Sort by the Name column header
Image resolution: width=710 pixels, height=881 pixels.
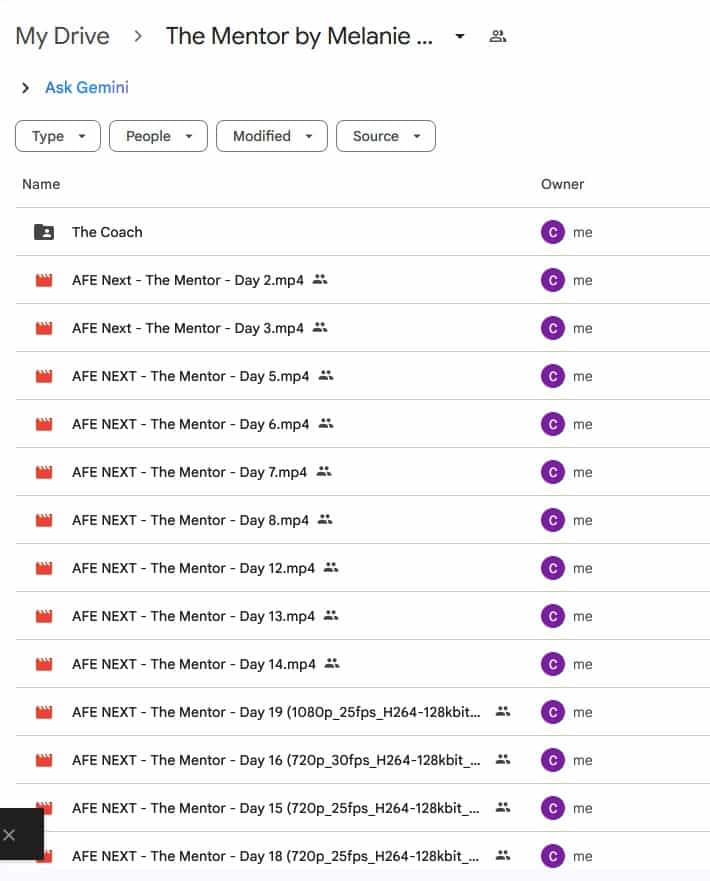point(41,184)
